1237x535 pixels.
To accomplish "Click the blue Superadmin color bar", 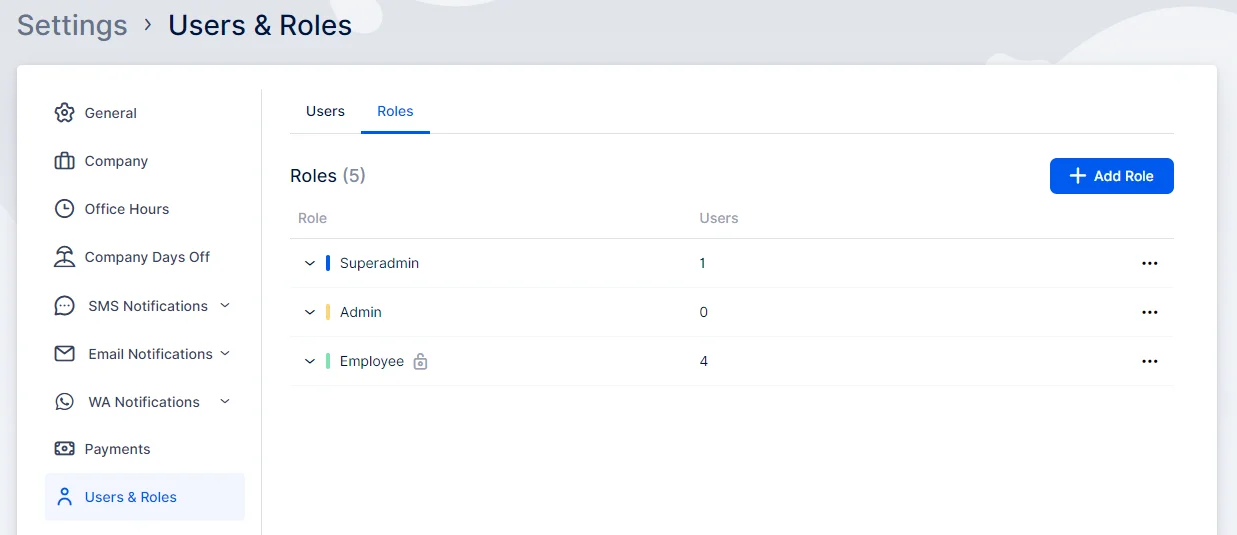I will pyautogui.click(x=328, y=263).
